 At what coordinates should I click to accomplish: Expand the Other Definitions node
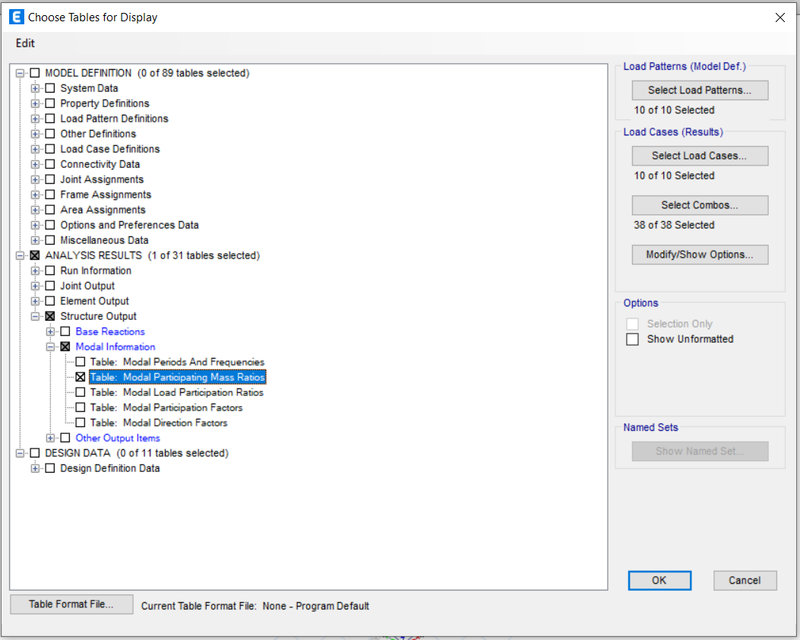[35, 134]
